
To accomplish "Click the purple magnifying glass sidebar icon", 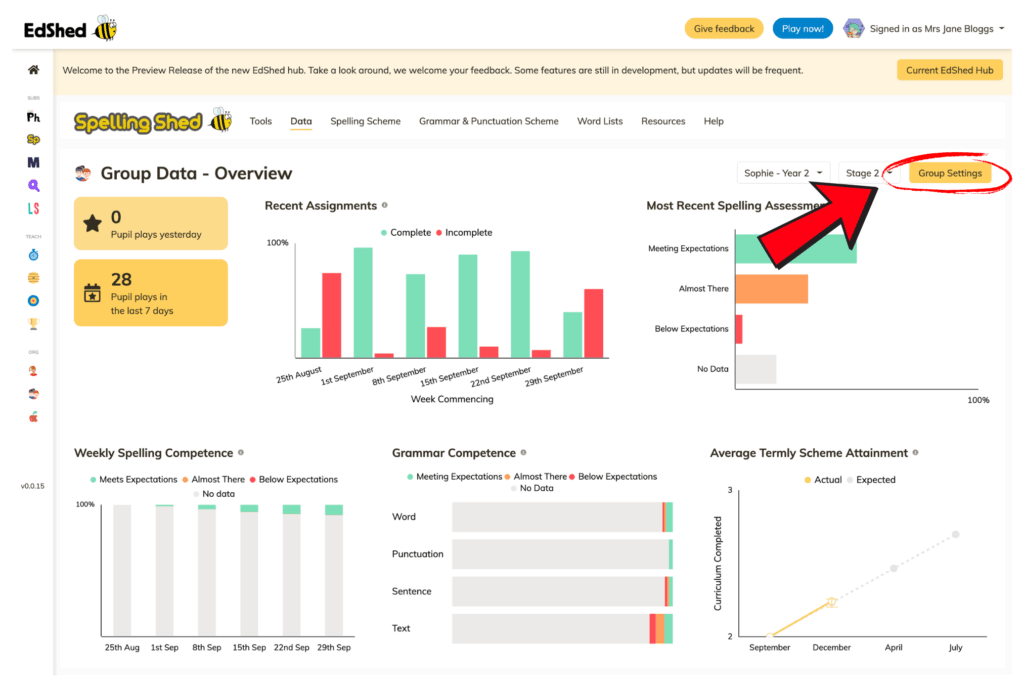I will 33,185.
